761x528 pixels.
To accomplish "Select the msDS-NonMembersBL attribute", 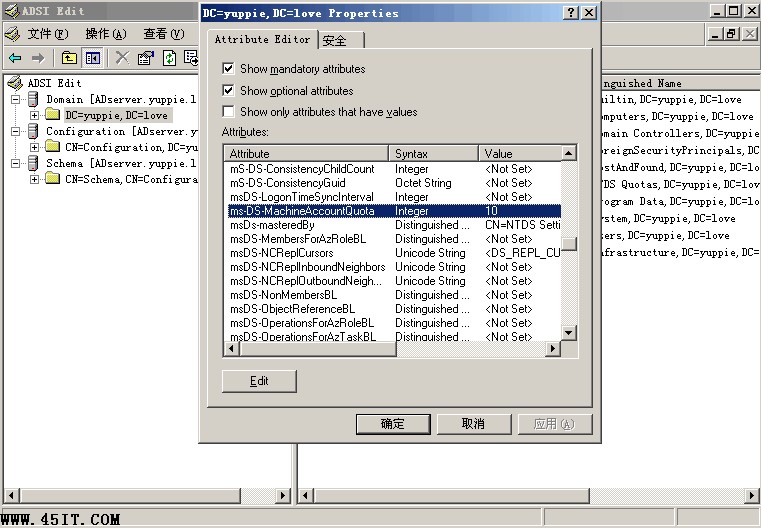I will click(283, 295).
